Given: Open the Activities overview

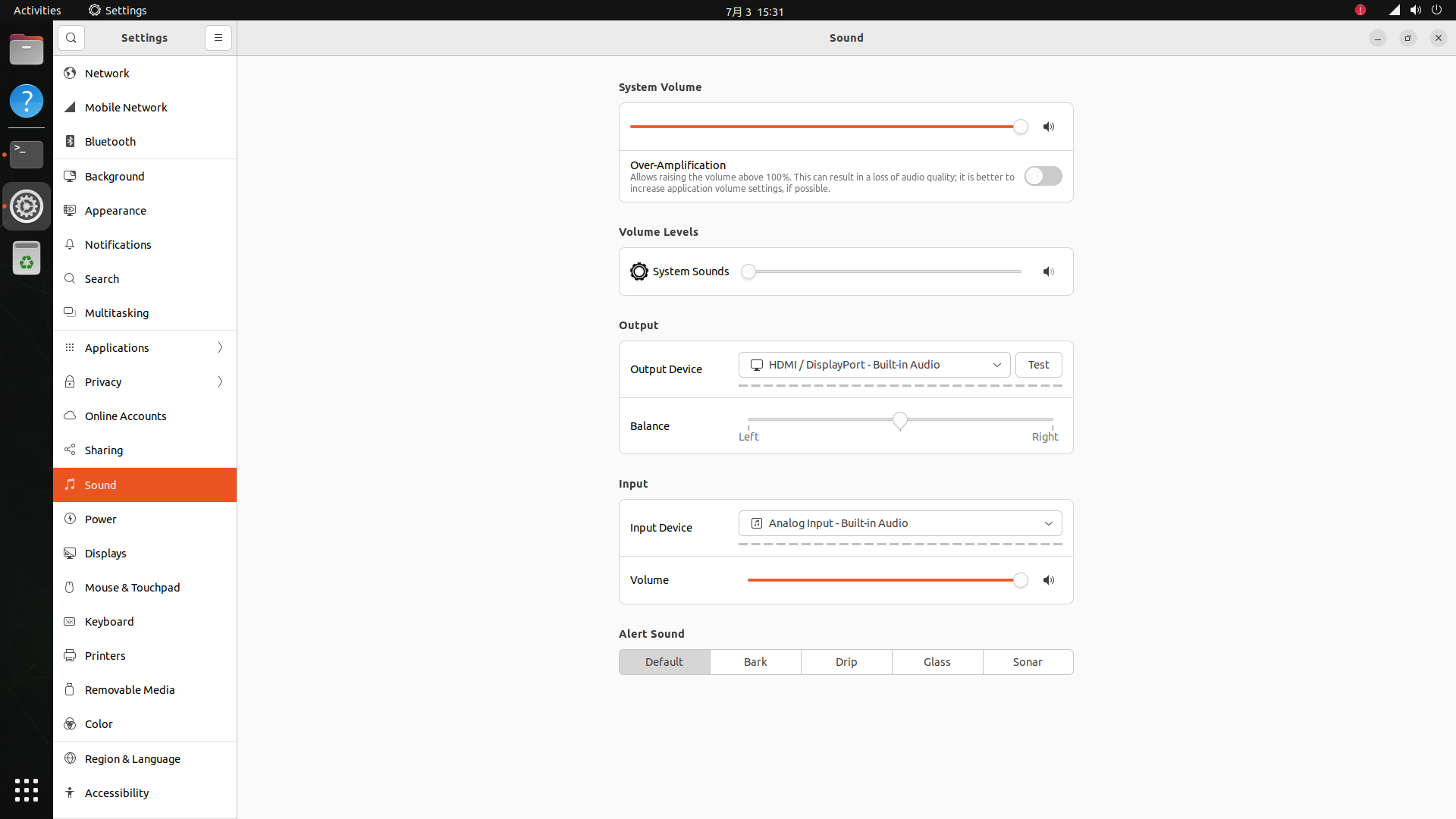Looking at the screenshot, I should [x=37, y=11].
